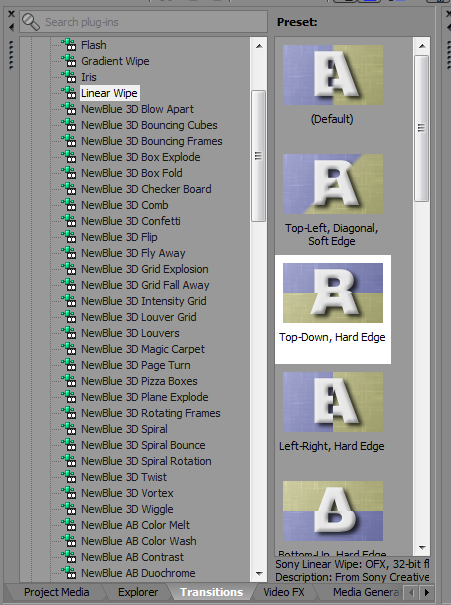Click the icon beside NewBlue 3D Bouncing Cubes
The image size is (451, 605).
(69, 125)
